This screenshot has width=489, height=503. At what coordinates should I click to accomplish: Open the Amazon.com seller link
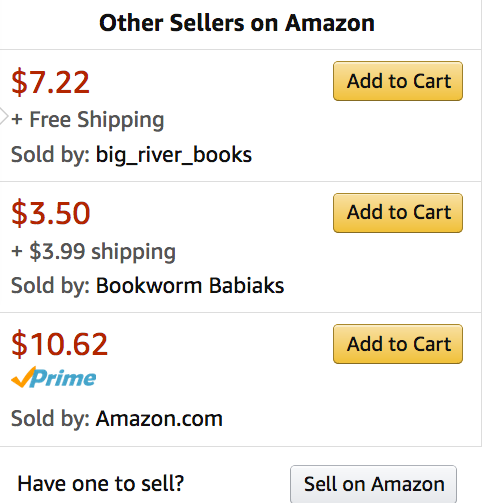[x=159, y=418]
